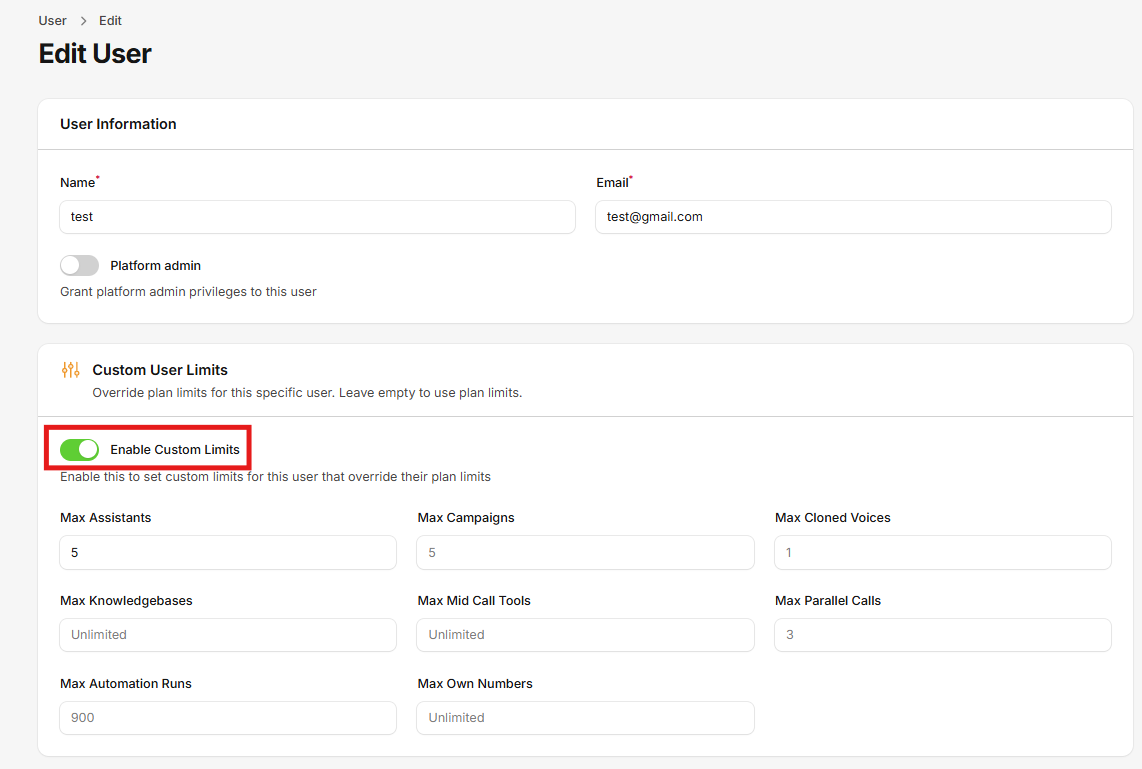Viewport: 1142px width, 769px height.
Task: Click the Max Automation Runs input
Action: pyautogui.click(x=227, y=718)
